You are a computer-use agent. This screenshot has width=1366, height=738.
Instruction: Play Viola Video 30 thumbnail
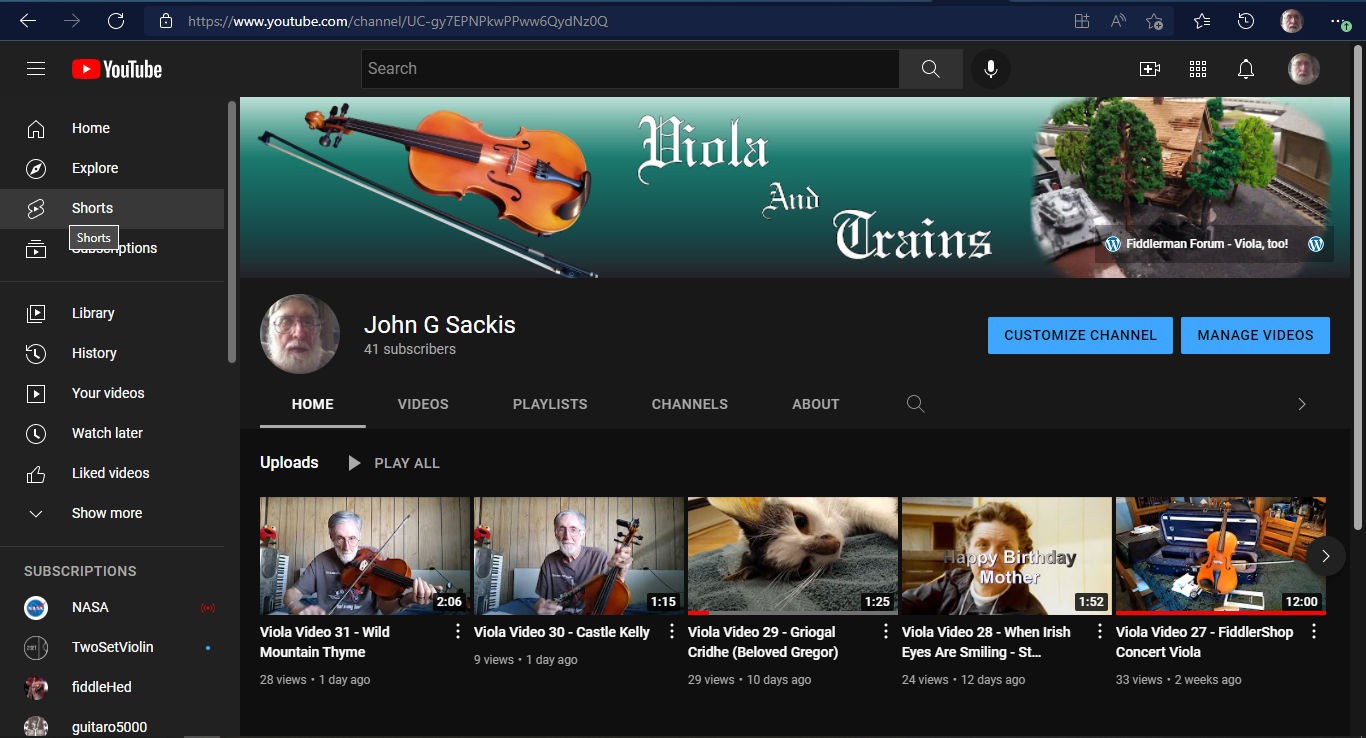pos(579,556)
